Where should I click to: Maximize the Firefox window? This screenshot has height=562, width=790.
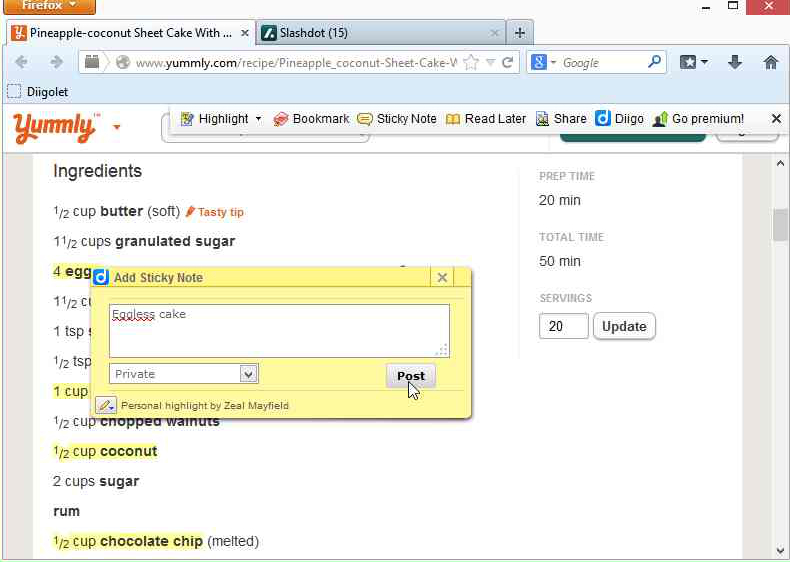733,6
